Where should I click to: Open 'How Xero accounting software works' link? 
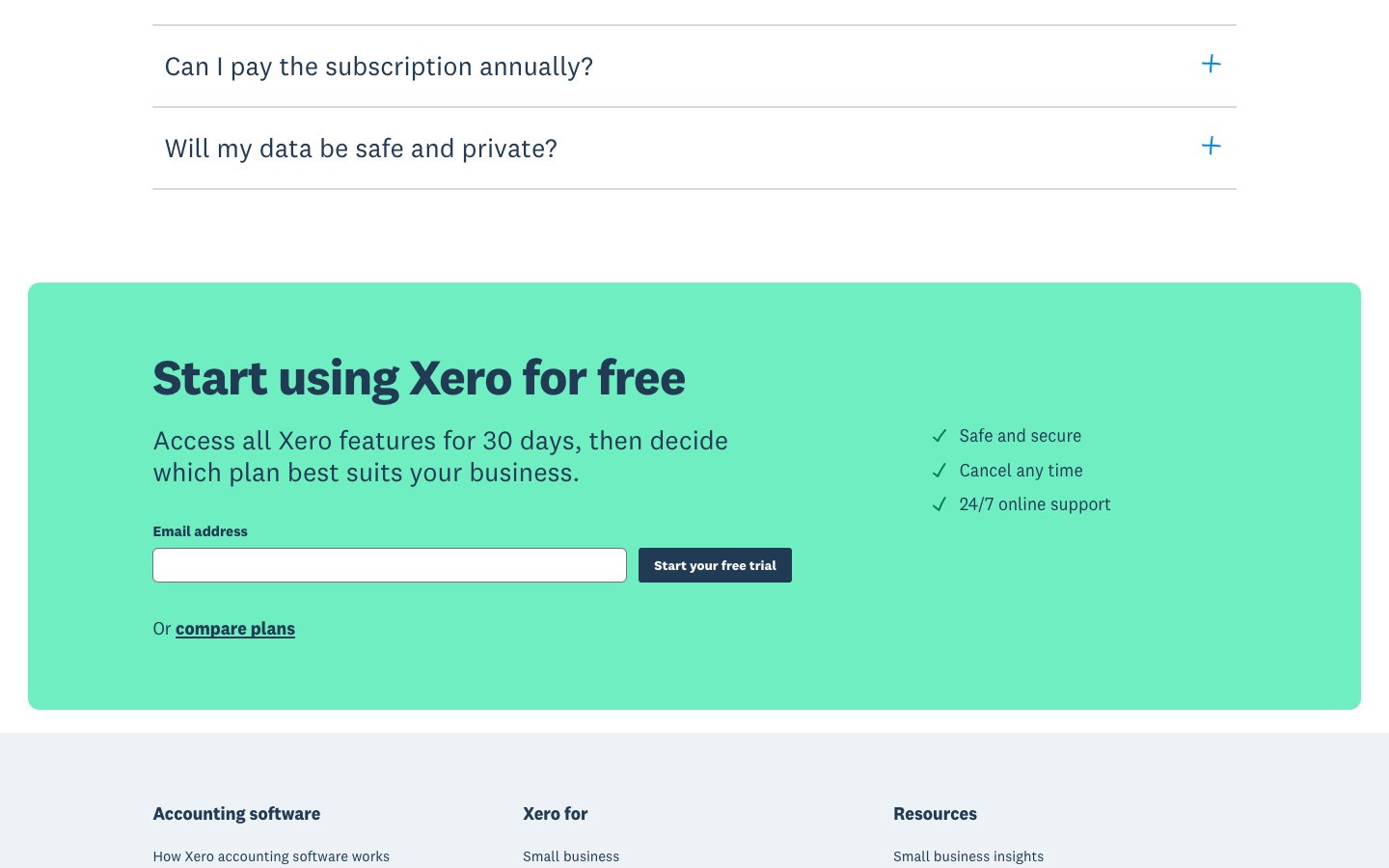[x=271, y=856]
